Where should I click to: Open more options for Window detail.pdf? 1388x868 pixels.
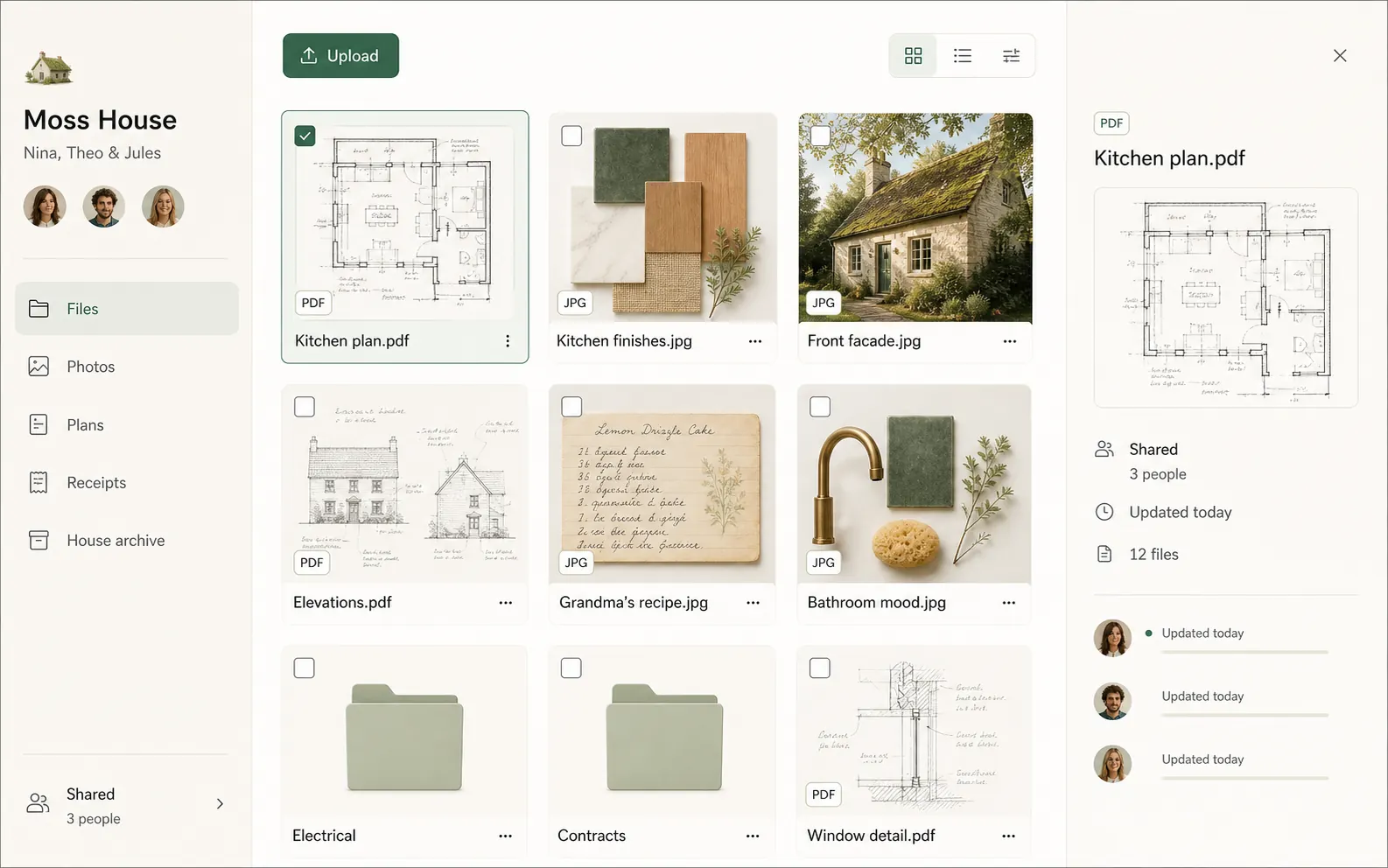[x=1008, y=836]
